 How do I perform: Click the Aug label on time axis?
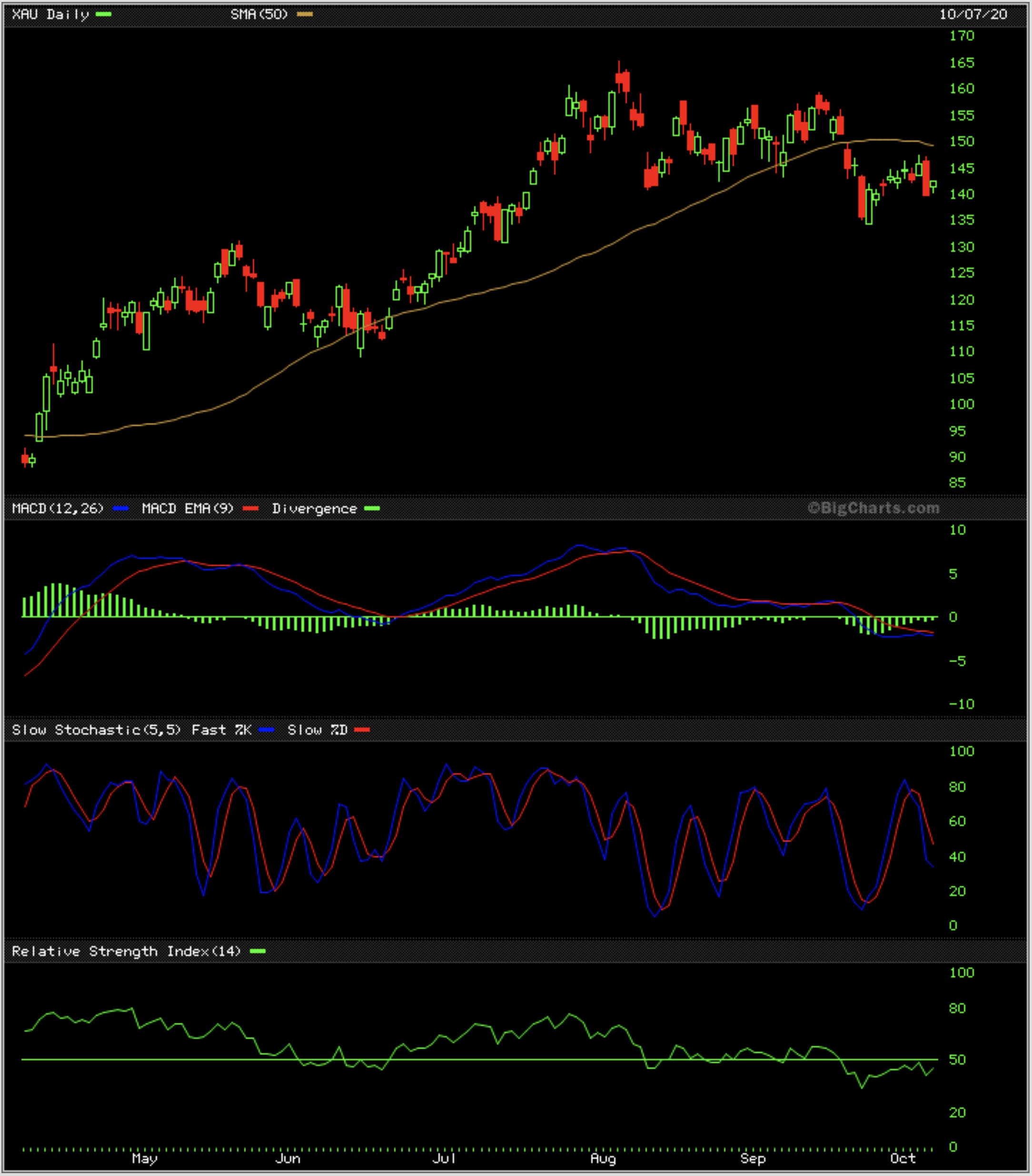pos(604,1158)
